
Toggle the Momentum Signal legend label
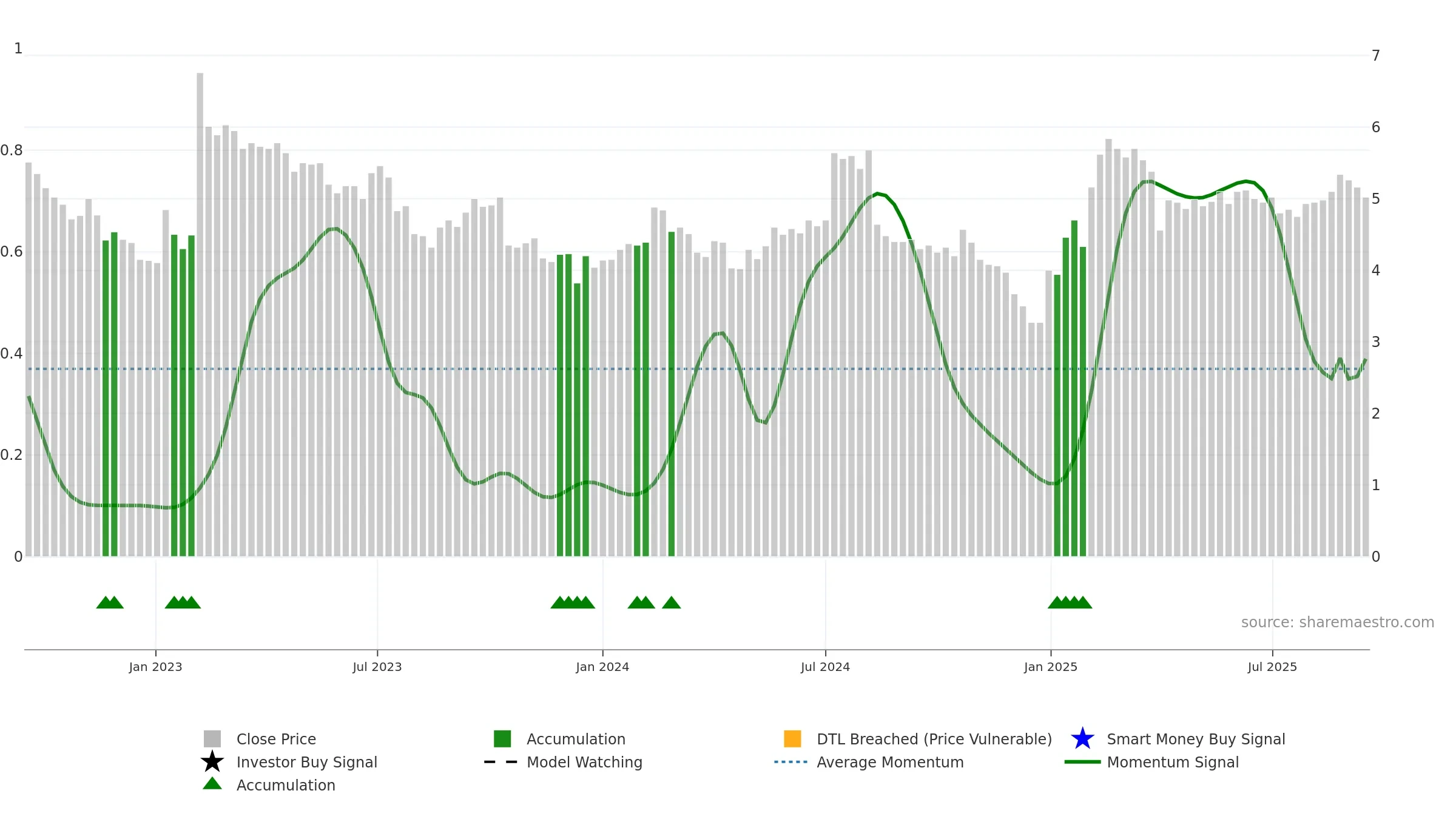1173,763
